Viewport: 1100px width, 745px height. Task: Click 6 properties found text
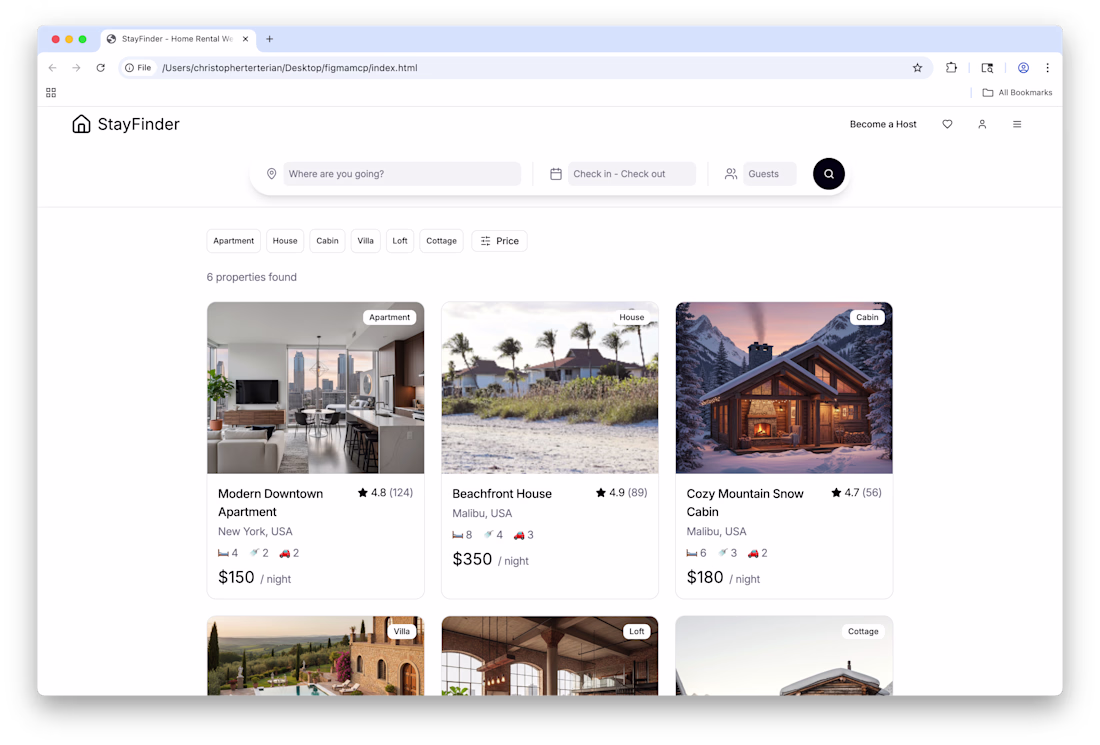252,277
